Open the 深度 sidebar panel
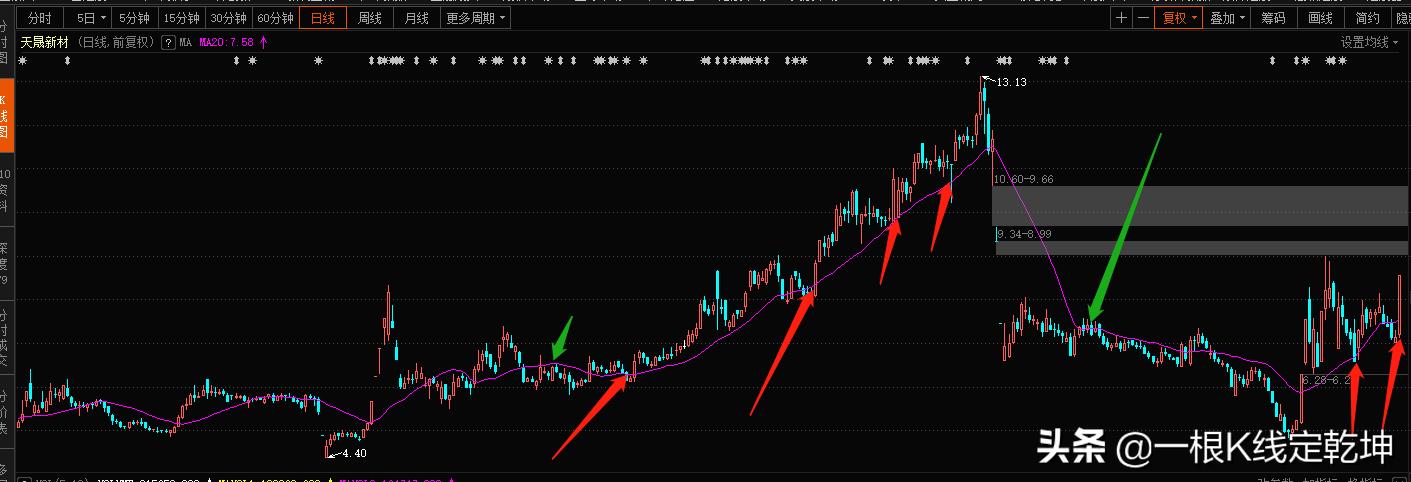1411x482 pixels. pos(6,264)
